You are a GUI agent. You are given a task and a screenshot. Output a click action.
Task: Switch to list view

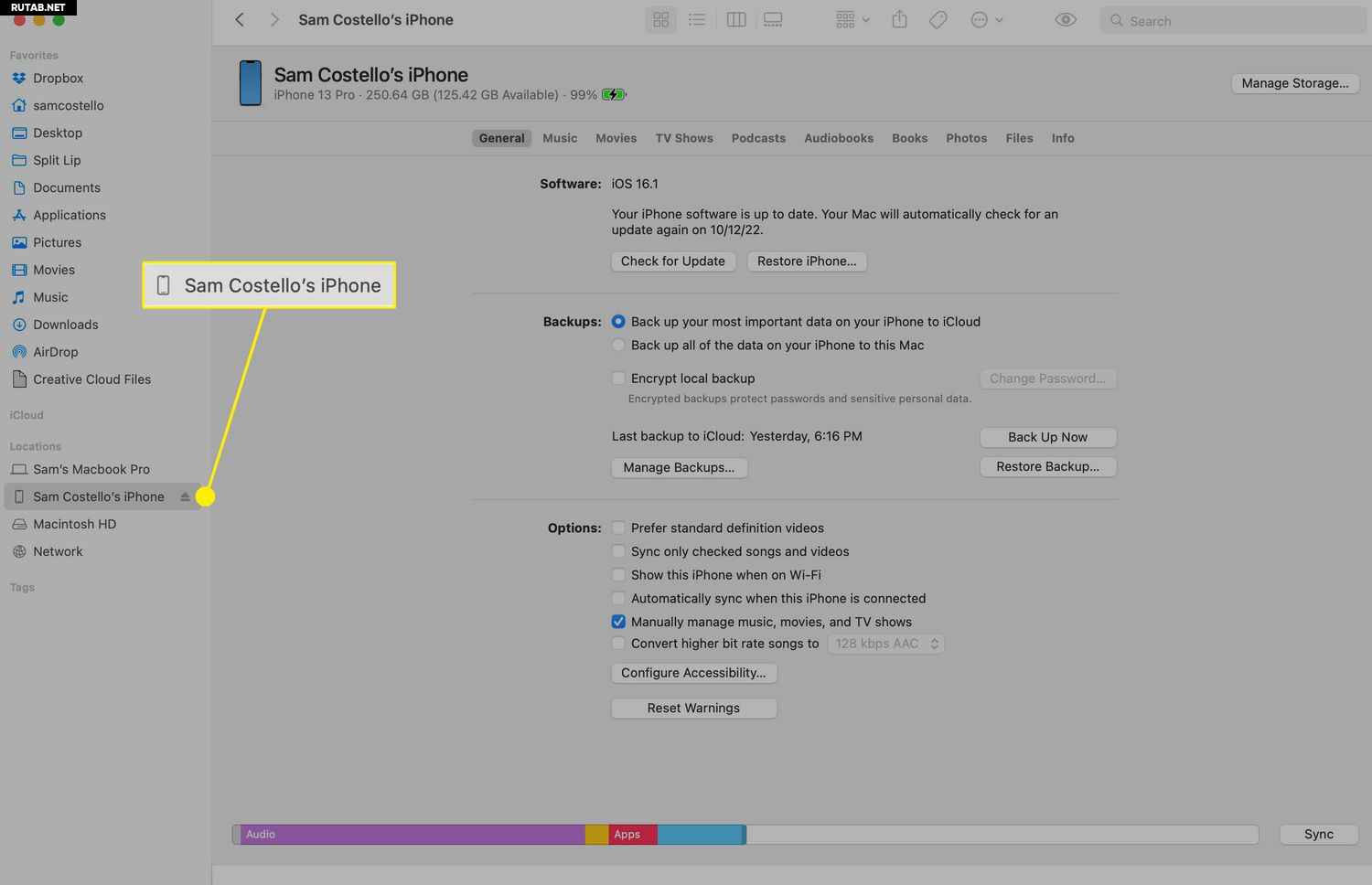click(x=697, y=19)
